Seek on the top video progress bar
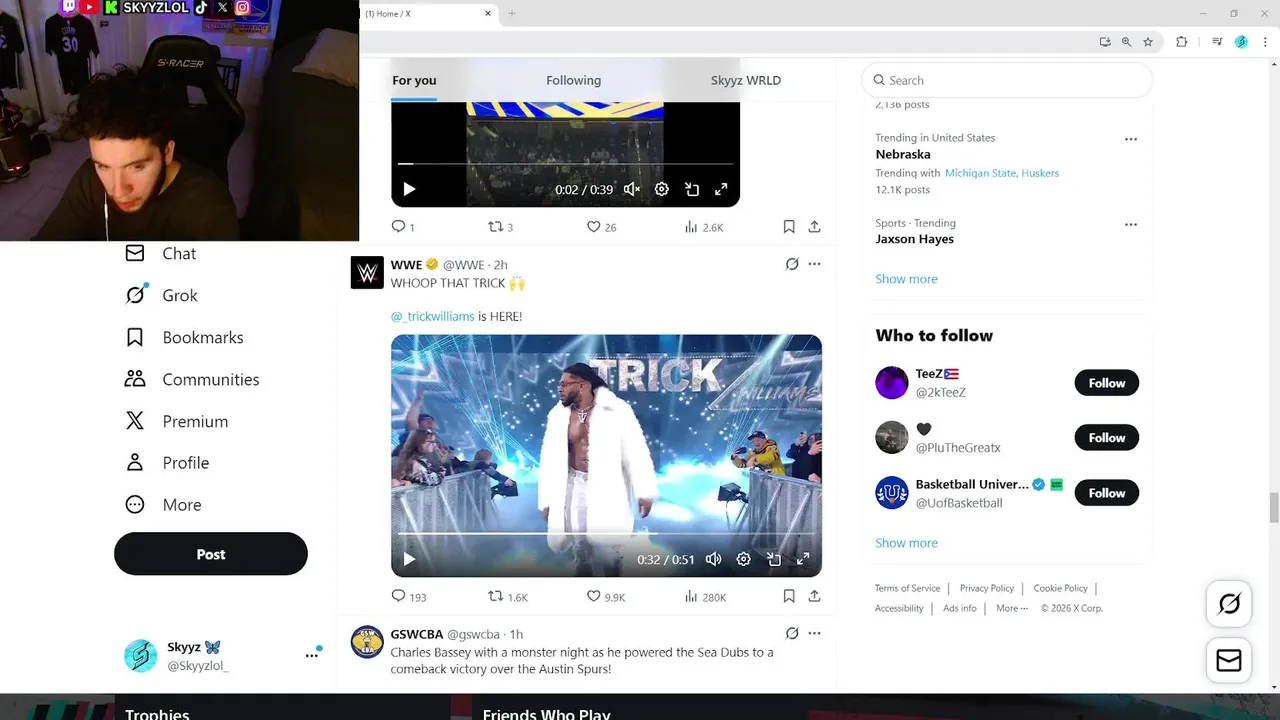The height and width of the screenshot is (720, 1280). [x=565, y=163]
